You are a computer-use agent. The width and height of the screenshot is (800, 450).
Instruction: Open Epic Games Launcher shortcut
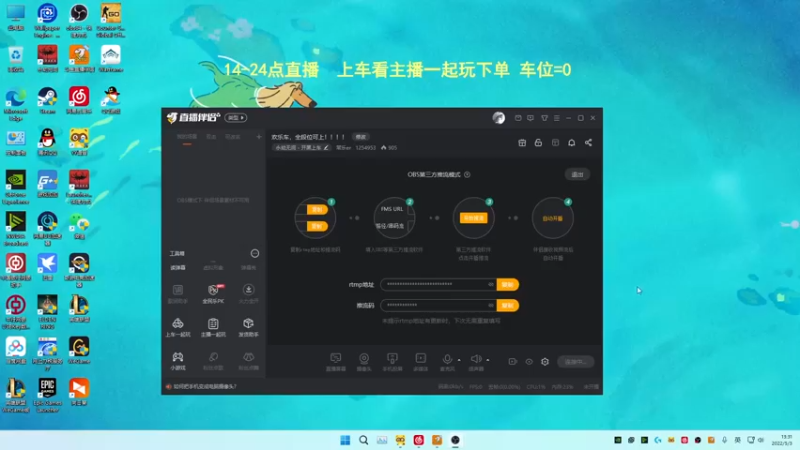coord(47,395)
